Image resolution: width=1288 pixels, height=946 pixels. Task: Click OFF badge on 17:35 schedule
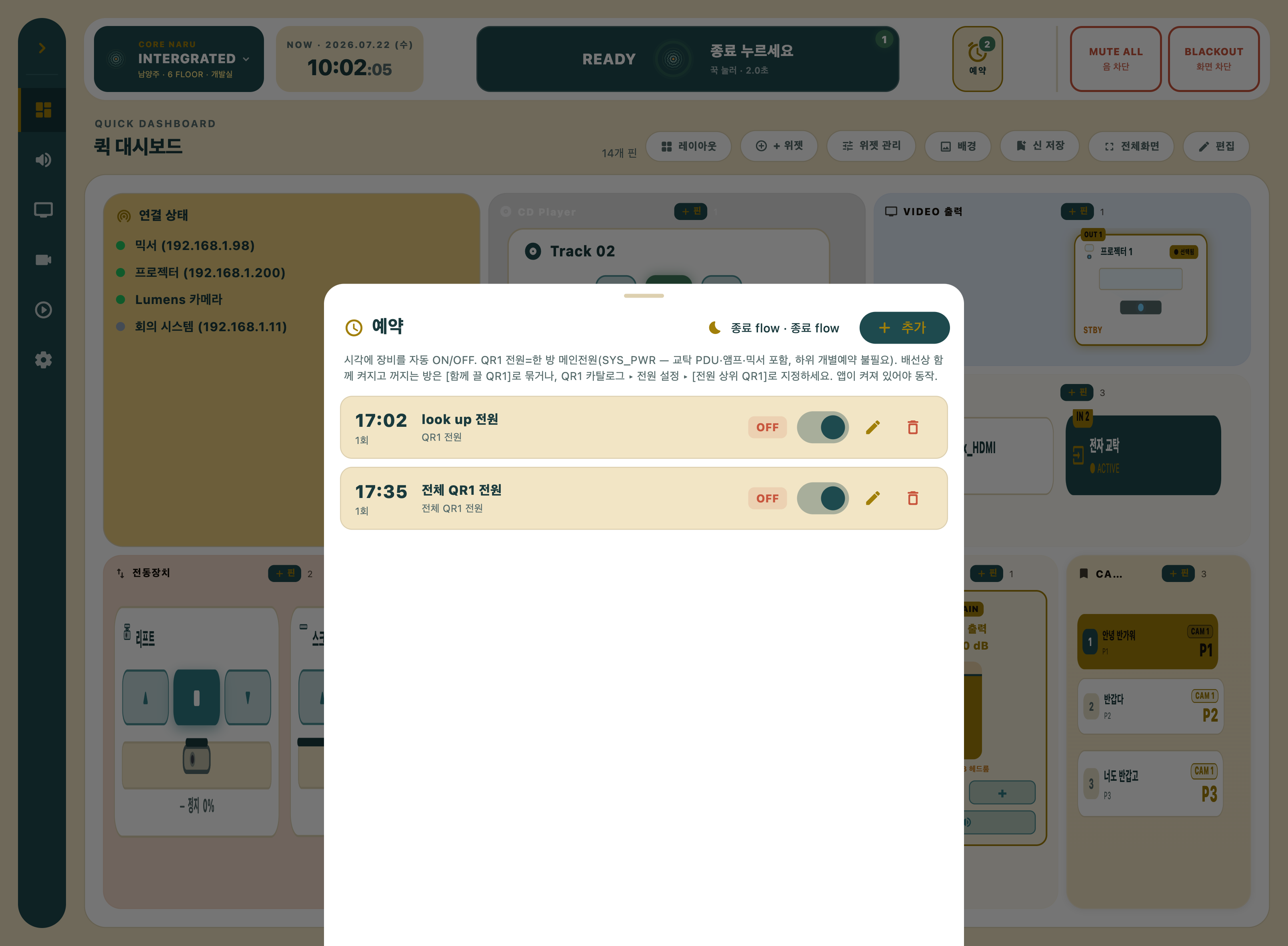pyautogui.click(x=768, y=498)
